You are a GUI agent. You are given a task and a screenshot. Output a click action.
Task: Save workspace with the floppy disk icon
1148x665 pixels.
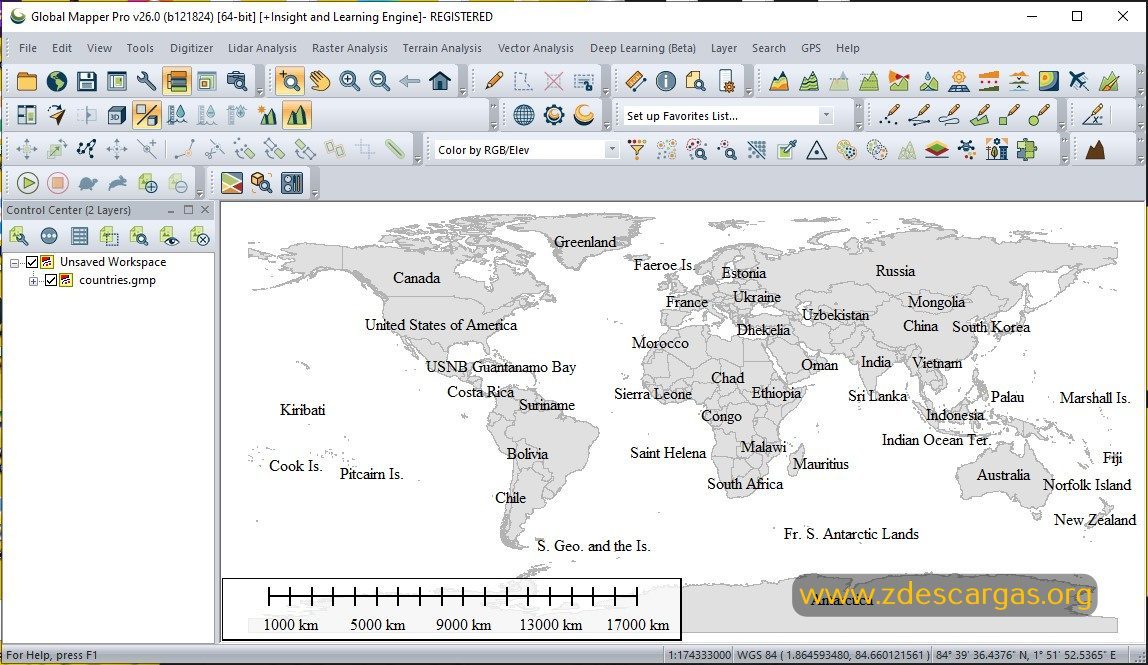[86, 81]
